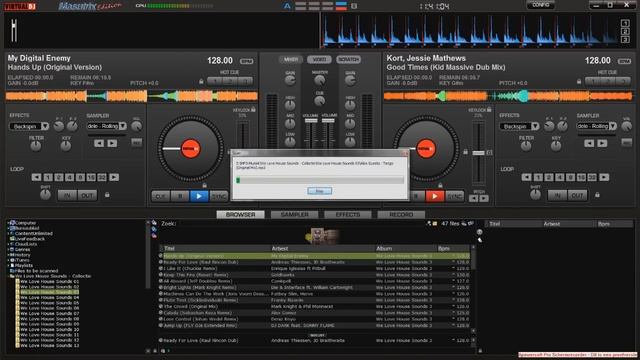This screenshot has width=640, height=360.
Task: Click the right deck BPM tap button
Action: (624, 61)
